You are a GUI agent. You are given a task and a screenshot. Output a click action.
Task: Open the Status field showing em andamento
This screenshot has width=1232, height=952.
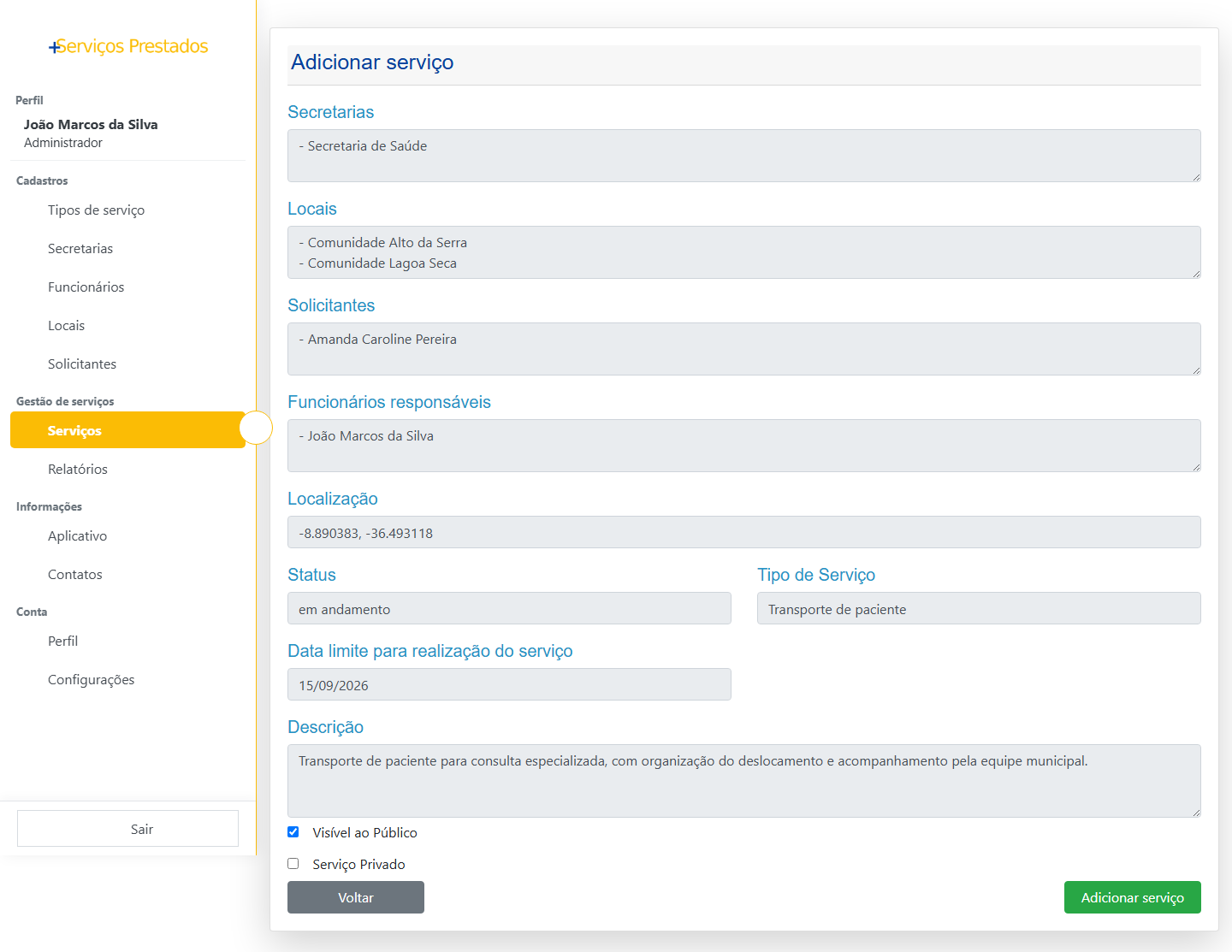(509, 608)
